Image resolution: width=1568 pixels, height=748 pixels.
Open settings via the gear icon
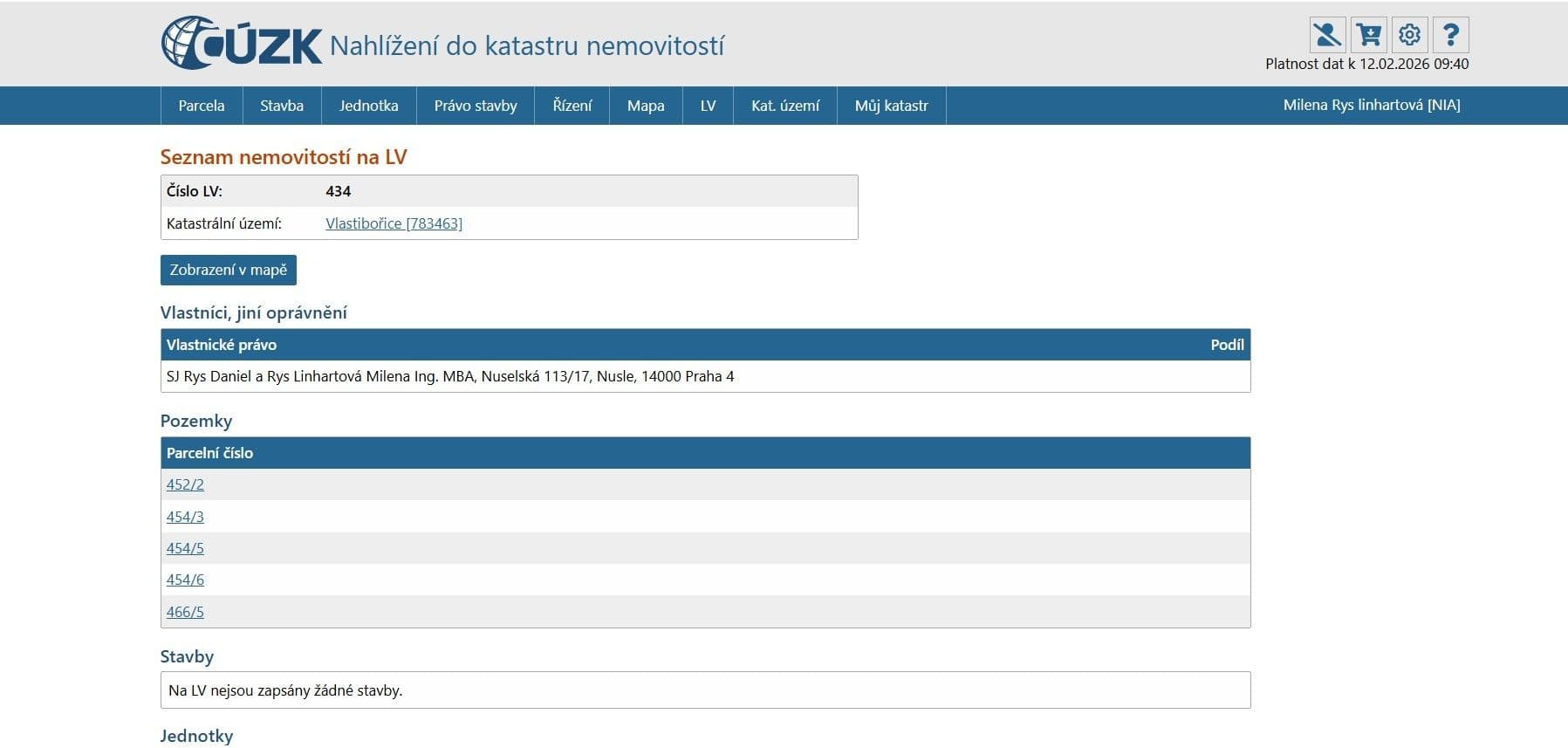[x=1409, y=36]
